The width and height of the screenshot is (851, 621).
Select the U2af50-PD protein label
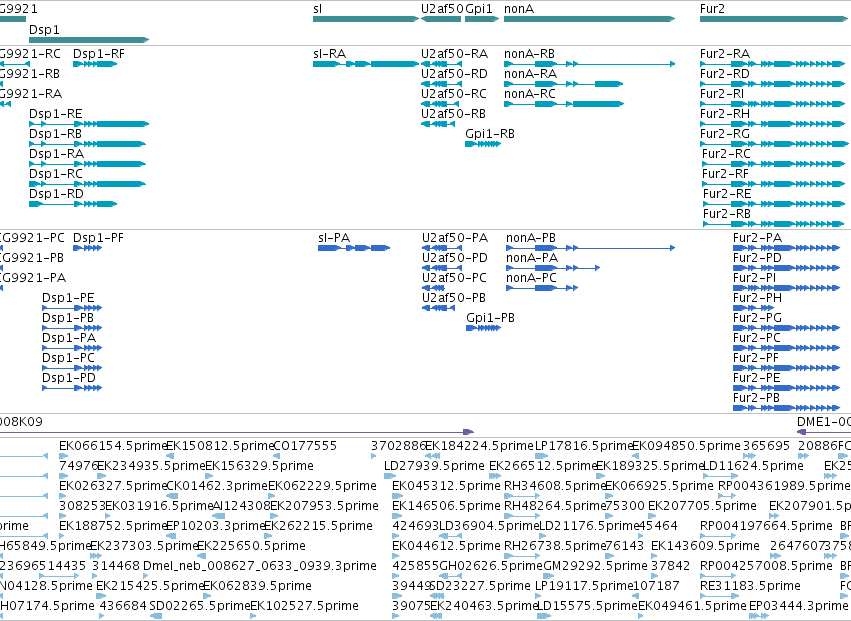(x=455, y=257)
